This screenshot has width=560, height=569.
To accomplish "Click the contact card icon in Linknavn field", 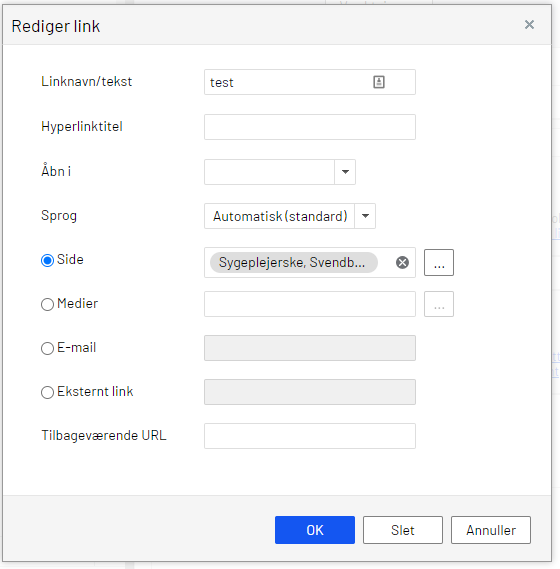I will (379, 82).
